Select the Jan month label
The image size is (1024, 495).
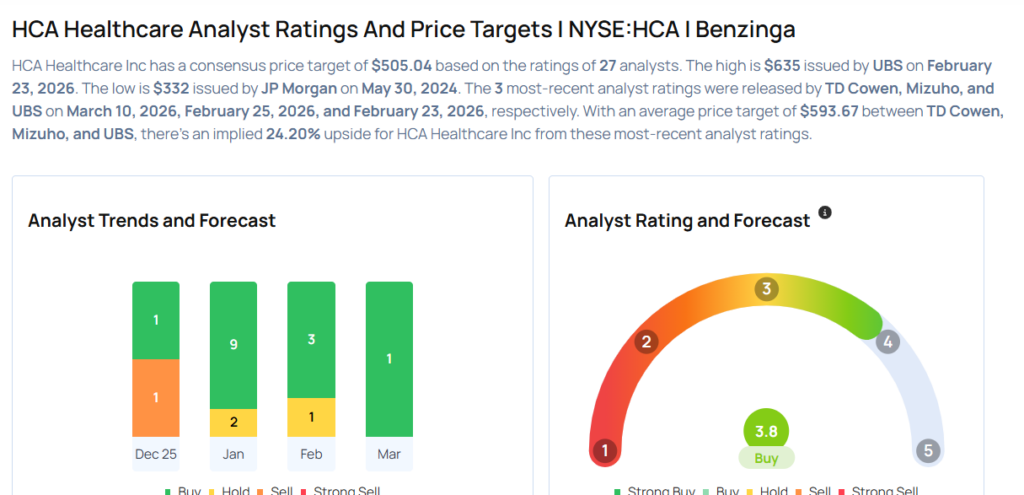click(x=233, y=454)
